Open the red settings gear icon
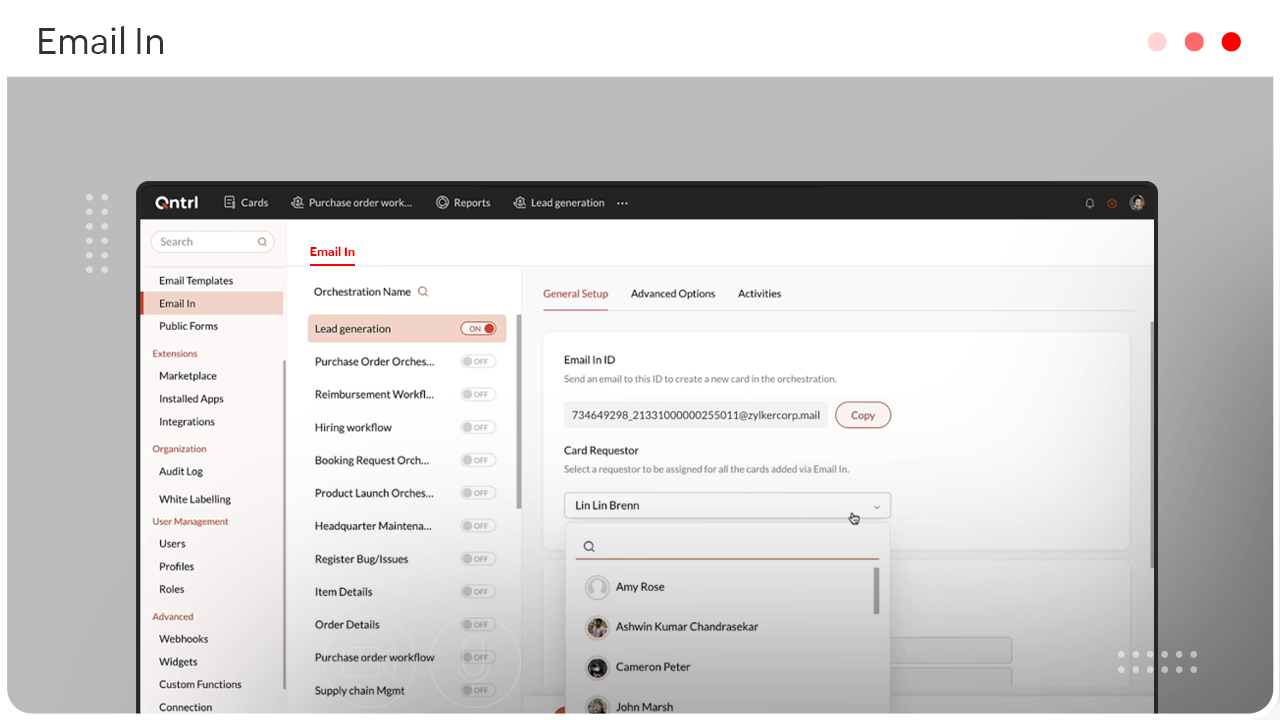This screenshot has height=720, width=1280. 1112,202
